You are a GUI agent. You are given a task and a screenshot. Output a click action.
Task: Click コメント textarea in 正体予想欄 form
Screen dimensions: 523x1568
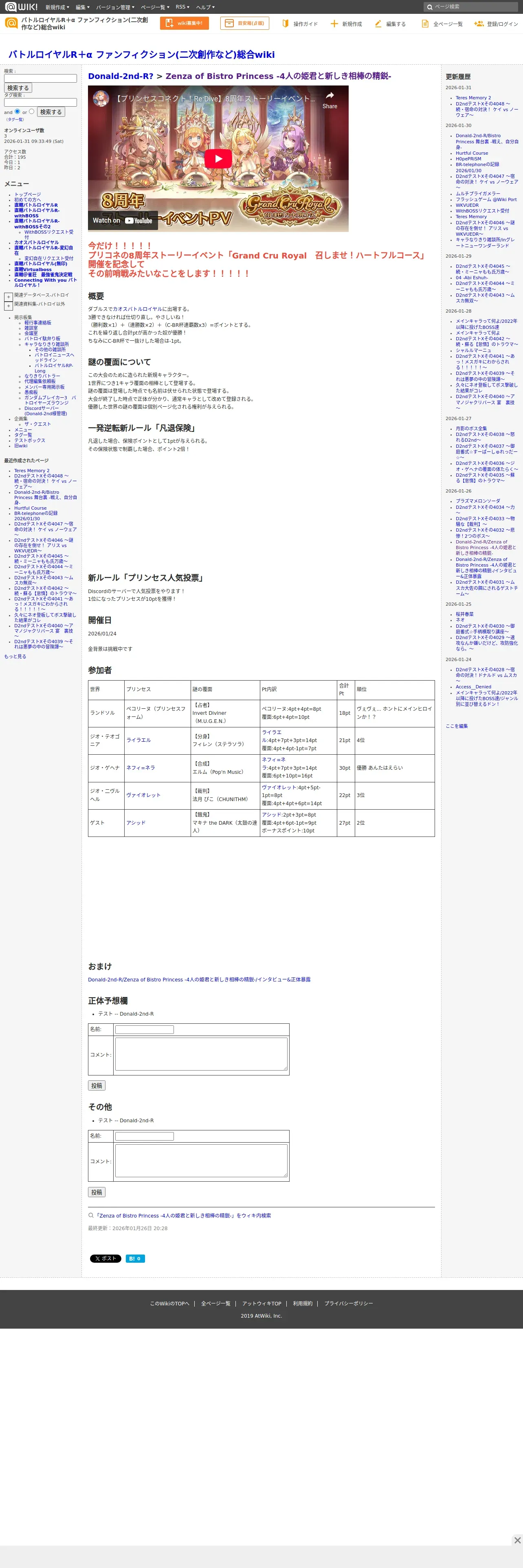click(x=201, y=1054)
